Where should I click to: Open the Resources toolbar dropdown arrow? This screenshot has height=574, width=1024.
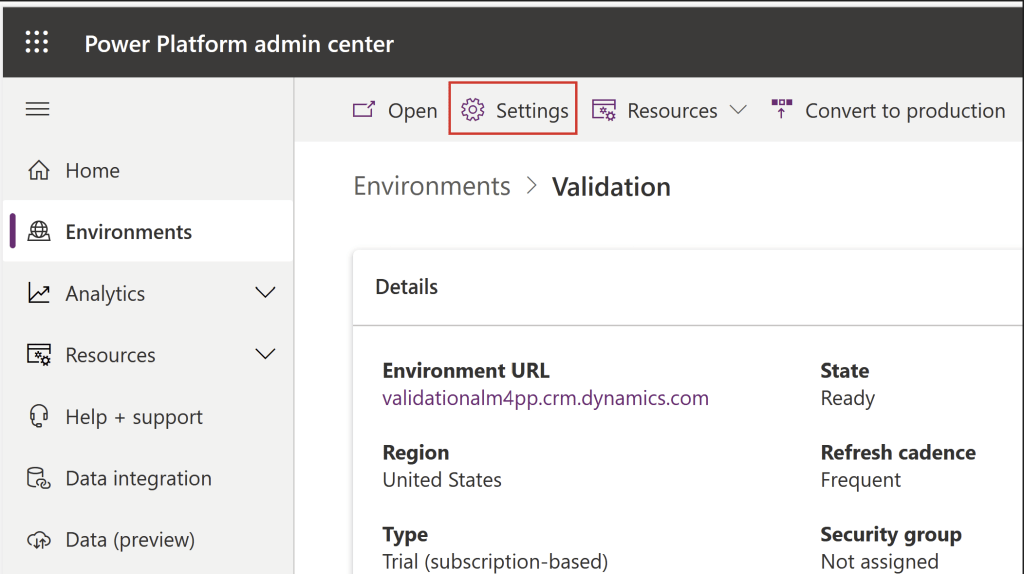pyautogui.click(x=738, y=111)
